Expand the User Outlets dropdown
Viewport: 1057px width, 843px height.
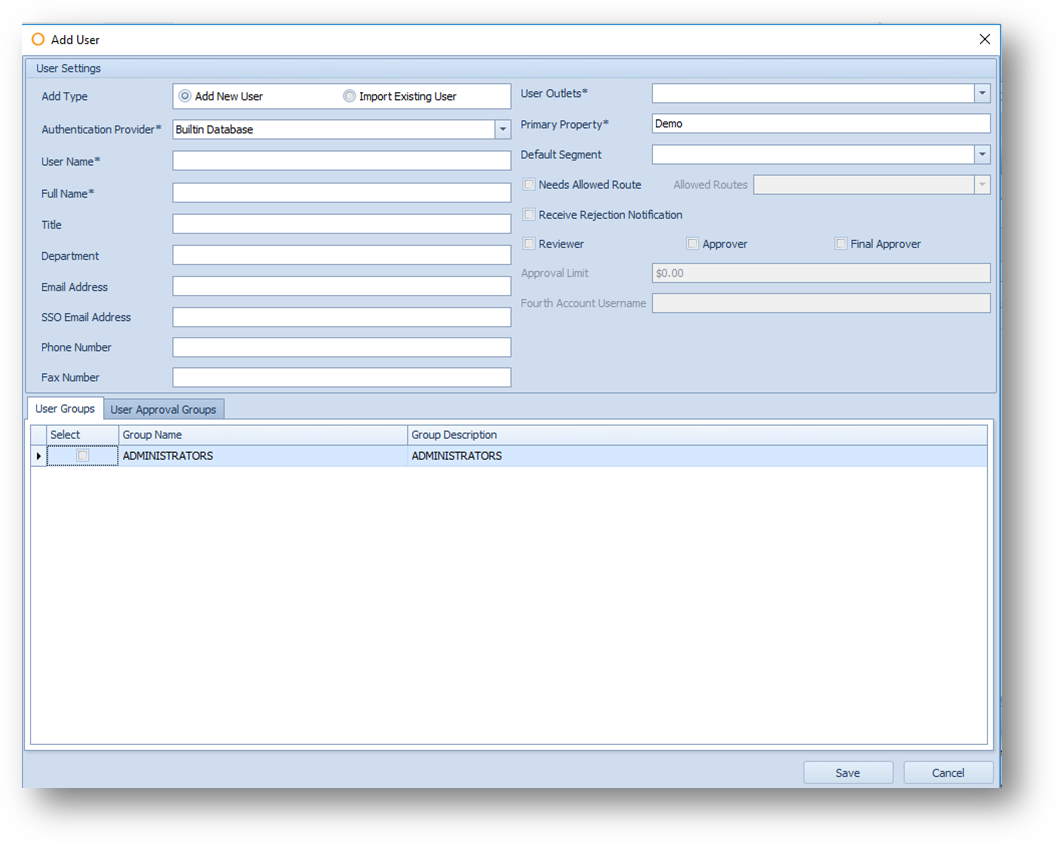981,92
